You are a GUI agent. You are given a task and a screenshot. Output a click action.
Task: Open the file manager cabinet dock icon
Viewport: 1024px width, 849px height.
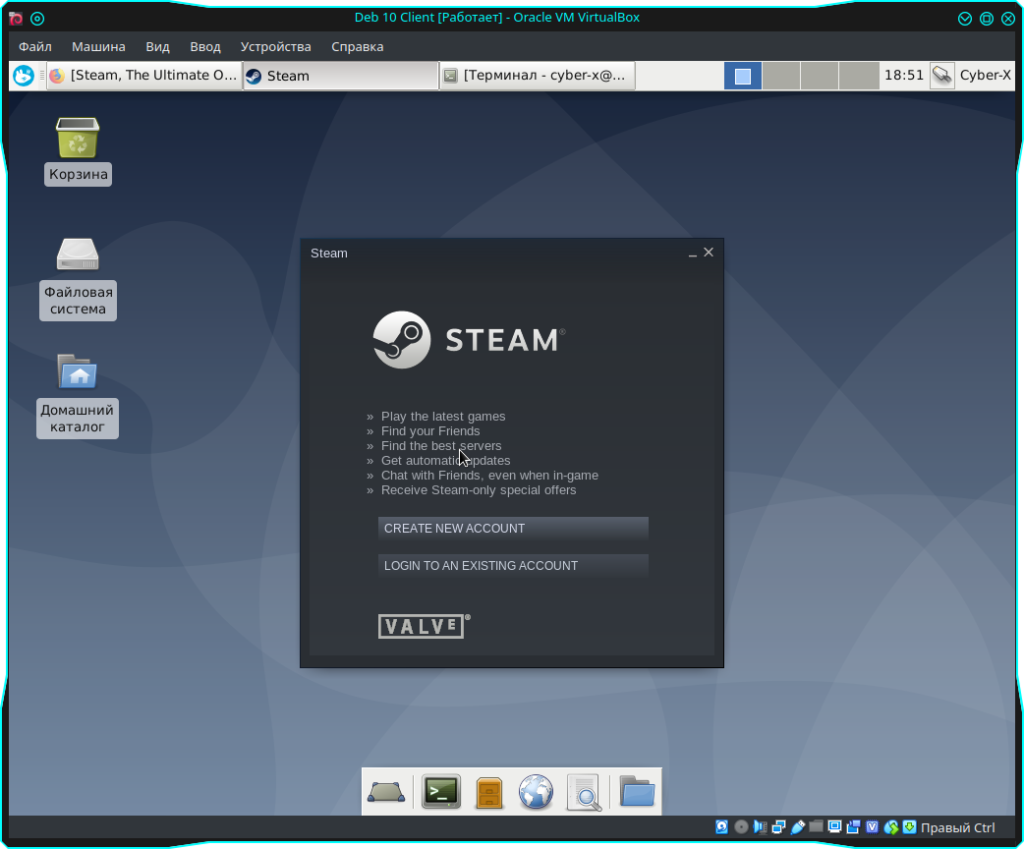pyautogui.click(x=489, y=792)
